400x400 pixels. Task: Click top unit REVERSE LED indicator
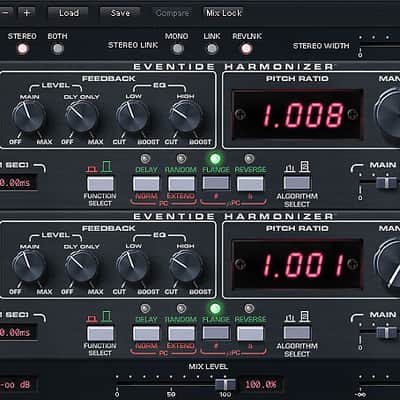tap(249, 158)
